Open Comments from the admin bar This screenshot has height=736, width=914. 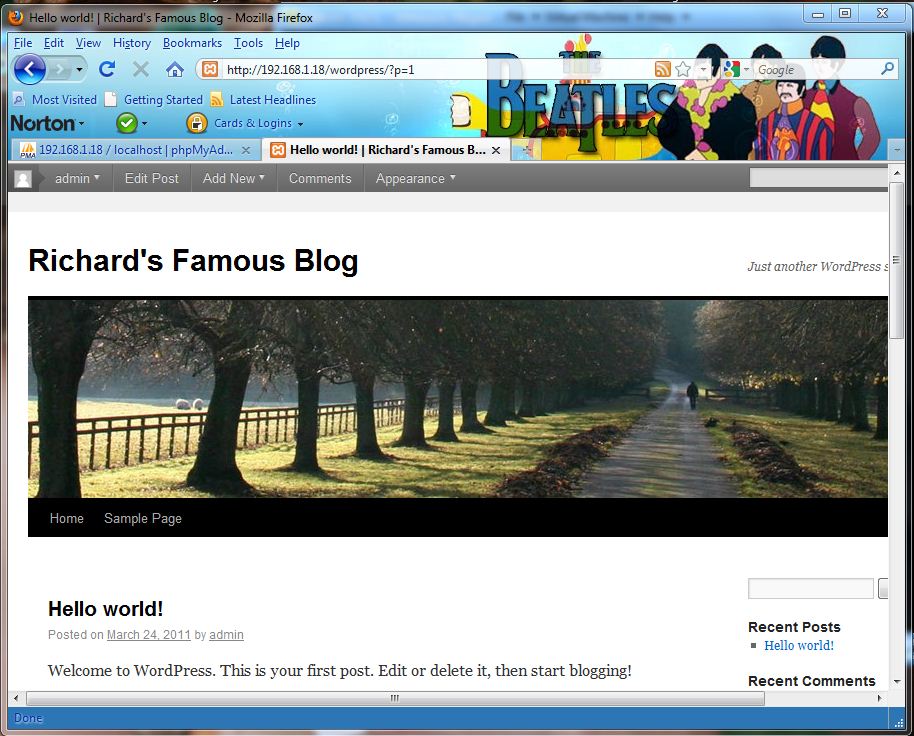point(320,178)
